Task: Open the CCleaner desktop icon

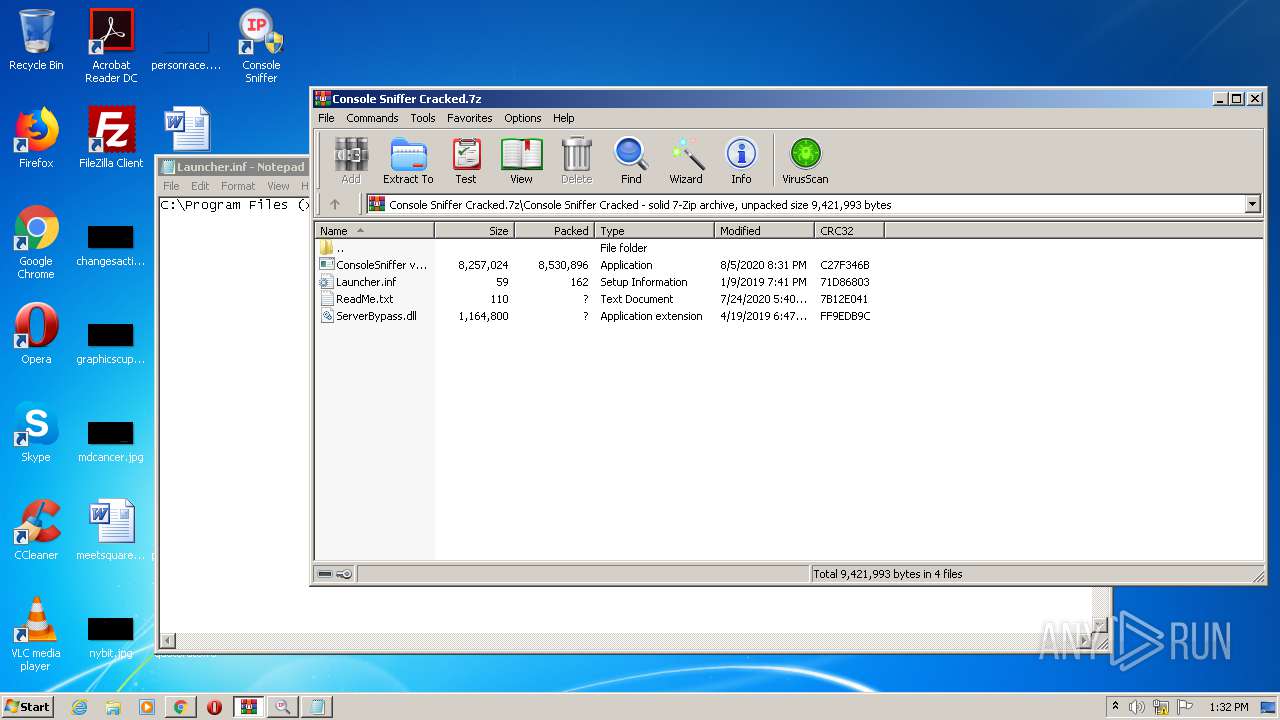Action: pyautogui.click(x=36, y=530)
